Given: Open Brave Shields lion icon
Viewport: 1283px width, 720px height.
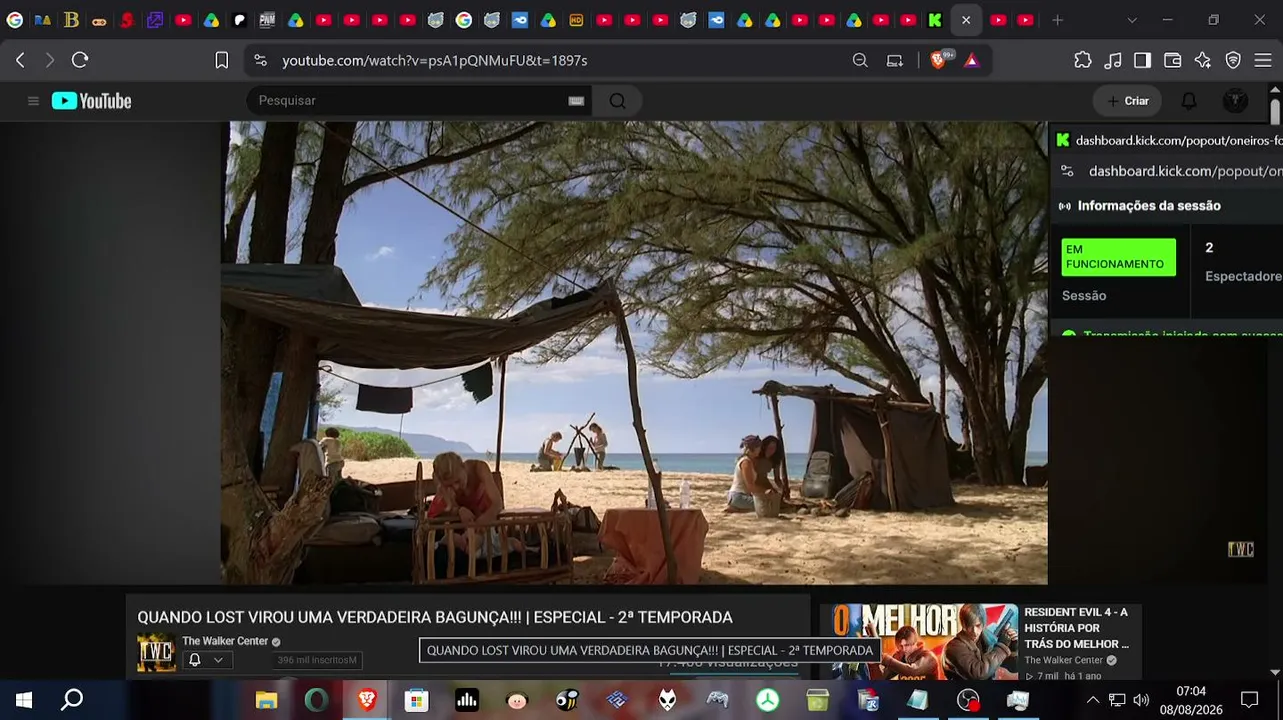Looking at the screenshot, I should (x=938, y=60).
